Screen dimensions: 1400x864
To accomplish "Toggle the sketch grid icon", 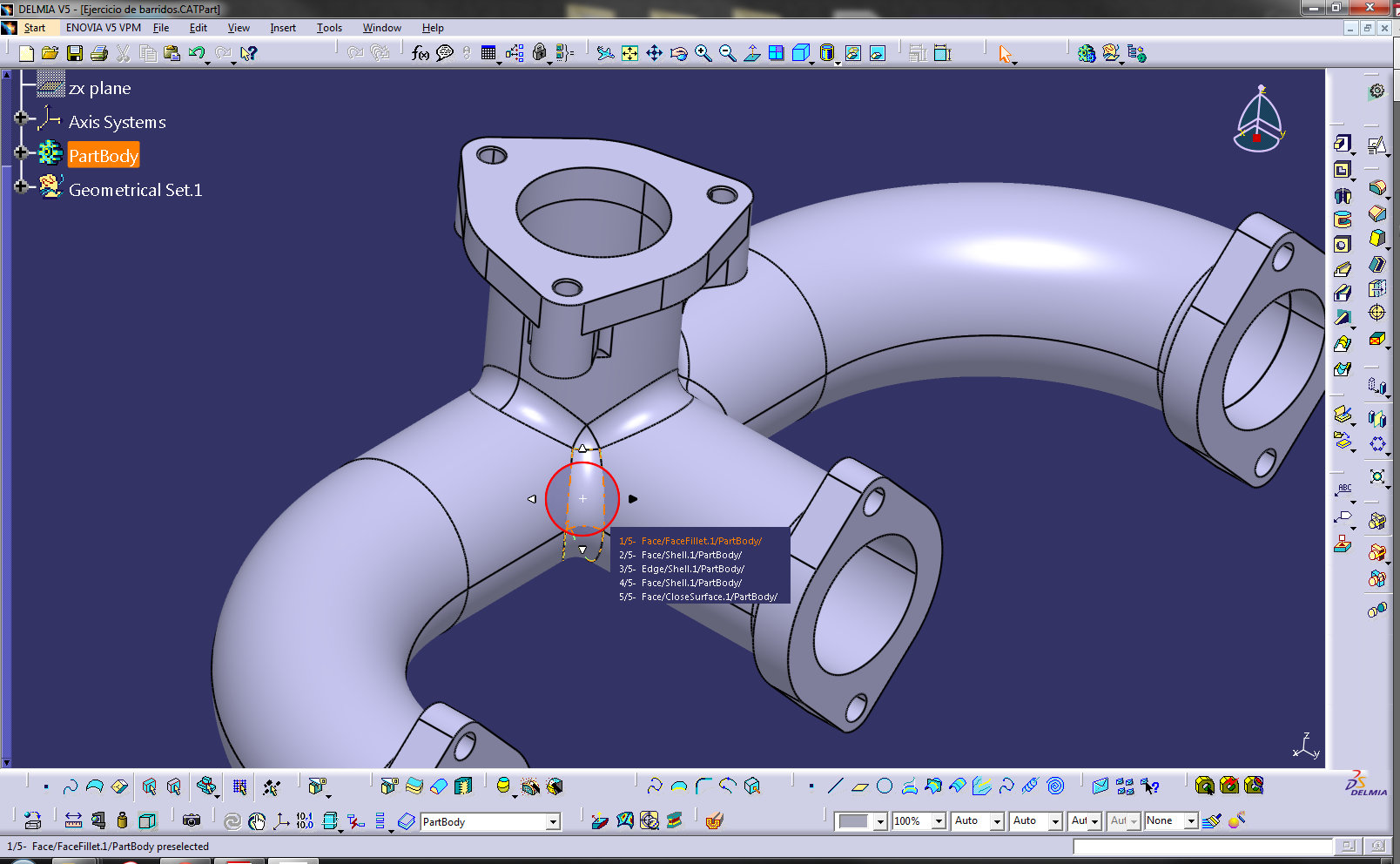I will 239,786.
